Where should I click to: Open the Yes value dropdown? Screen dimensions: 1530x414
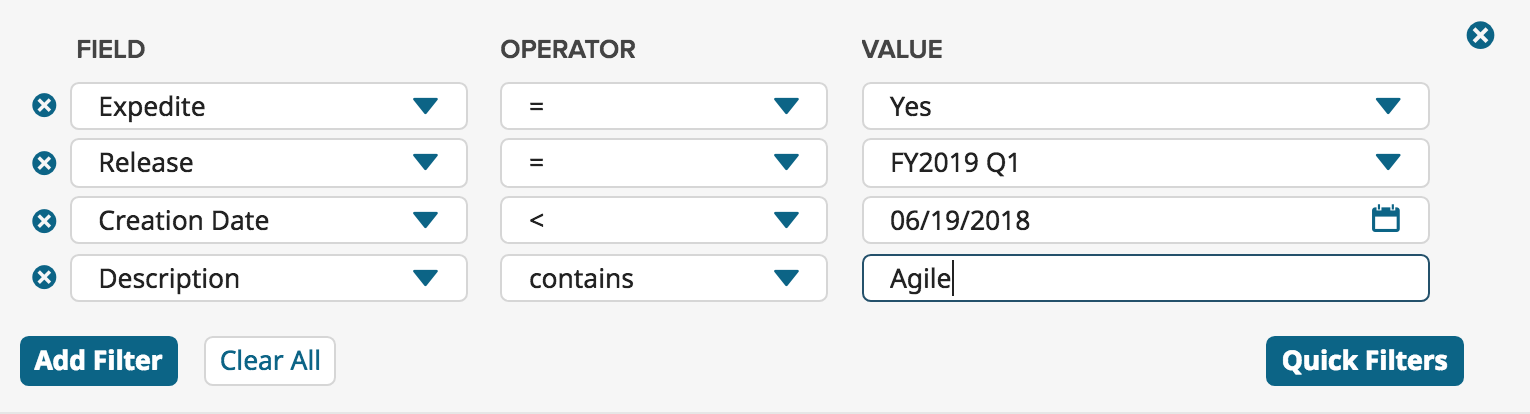point(1146,106)
